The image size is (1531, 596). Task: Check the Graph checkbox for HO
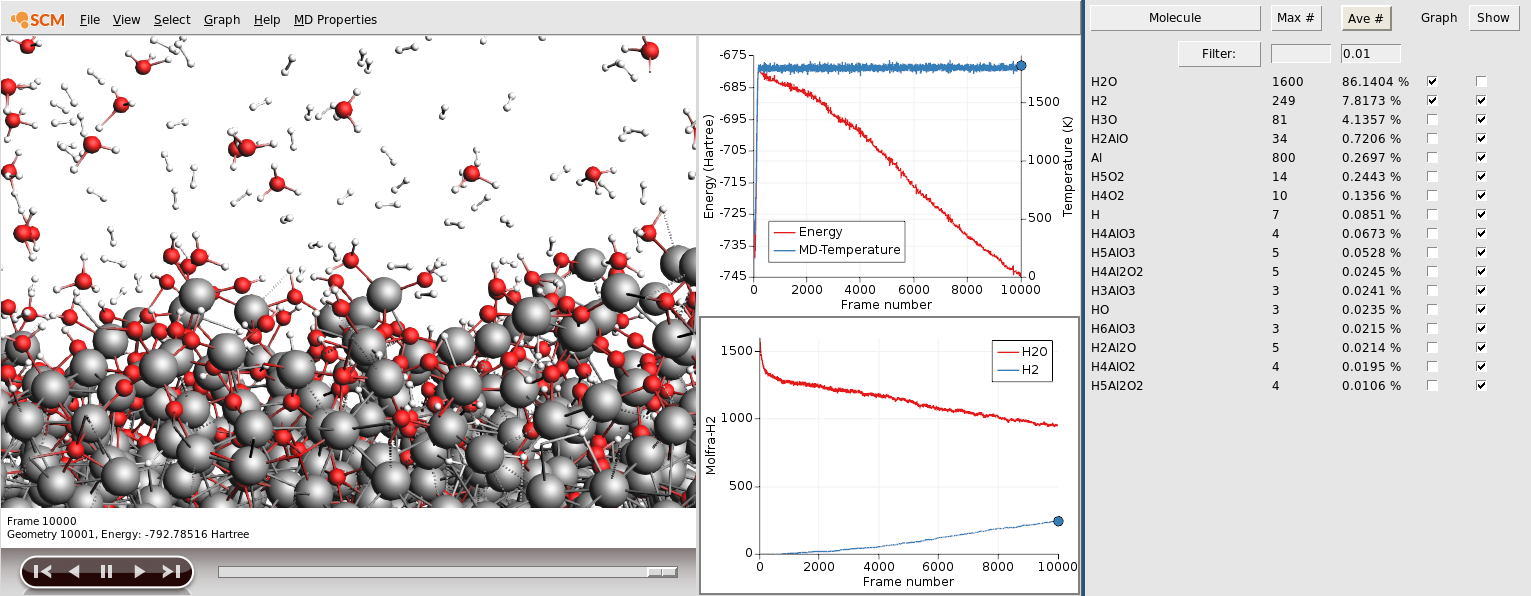click(x=1432, y=310)
